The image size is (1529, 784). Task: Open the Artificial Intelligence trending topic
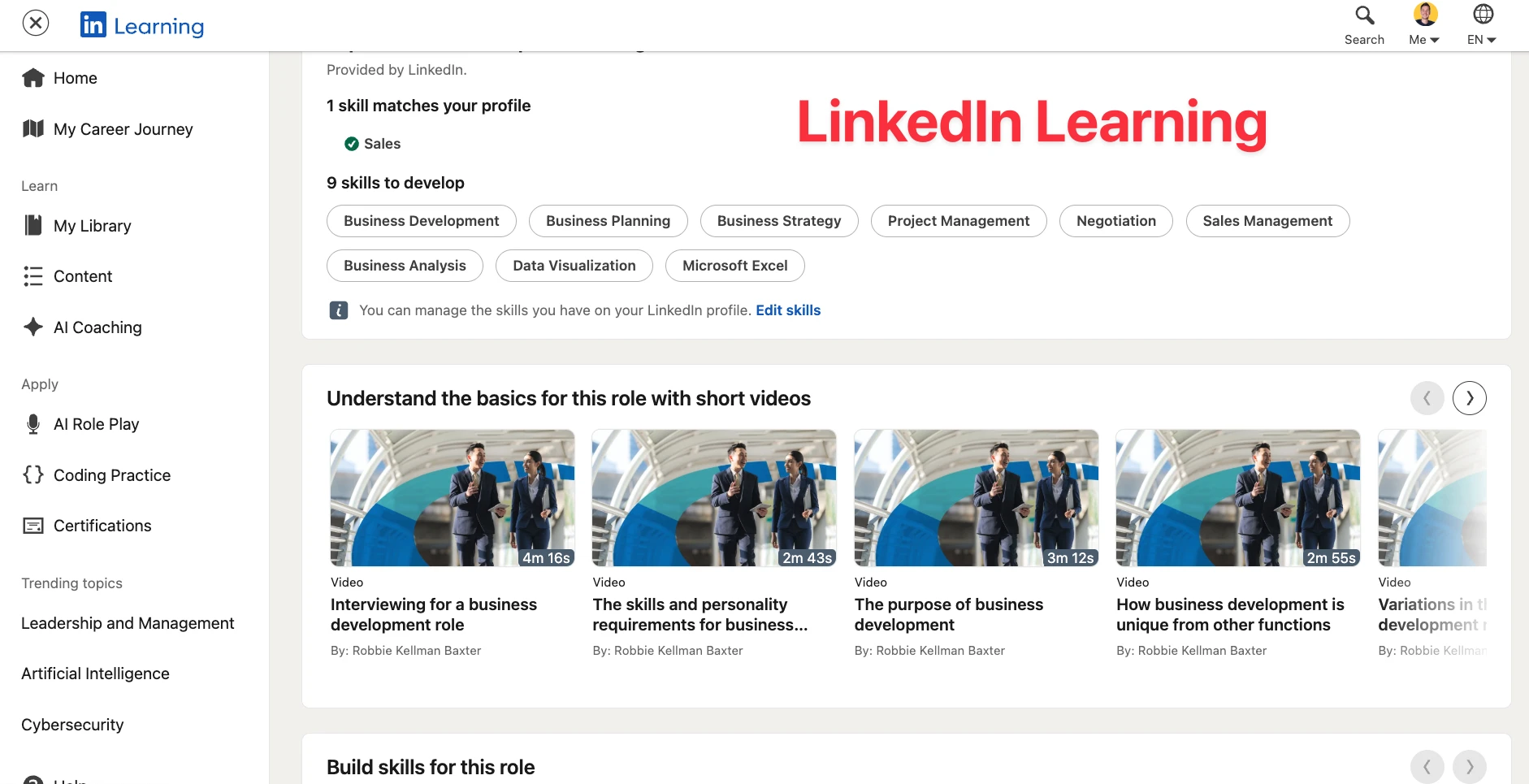tap(95, 674)
